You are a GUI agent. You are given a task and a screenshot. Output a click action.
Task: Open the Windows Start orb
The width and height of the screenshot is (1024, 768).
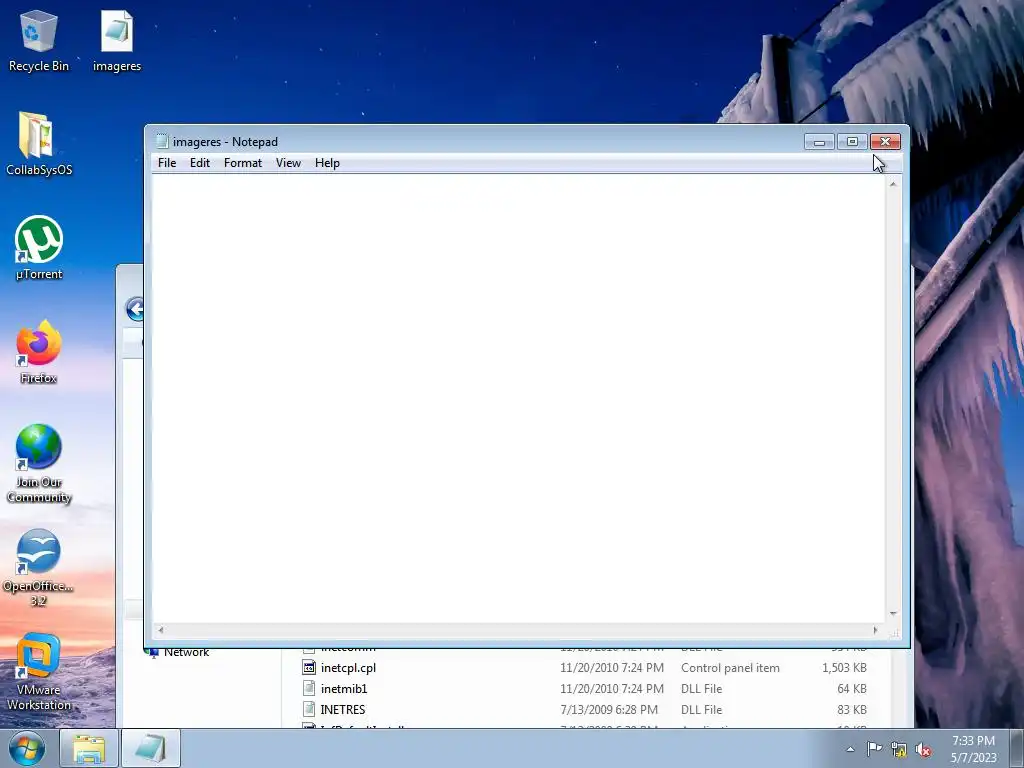click(27, 748)
